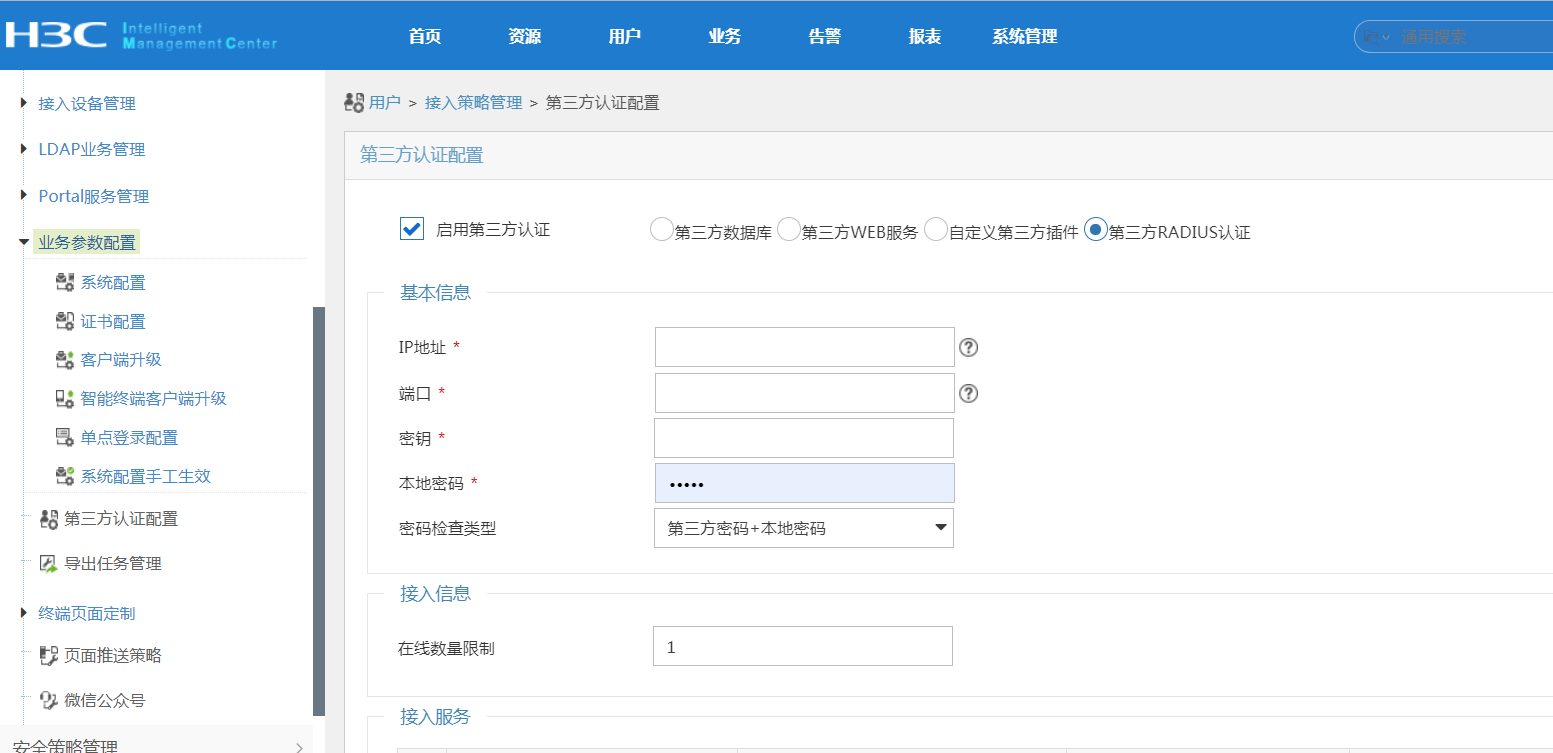
Task: Click the 单点登录配置 sidebar icon
Action: 65,437
